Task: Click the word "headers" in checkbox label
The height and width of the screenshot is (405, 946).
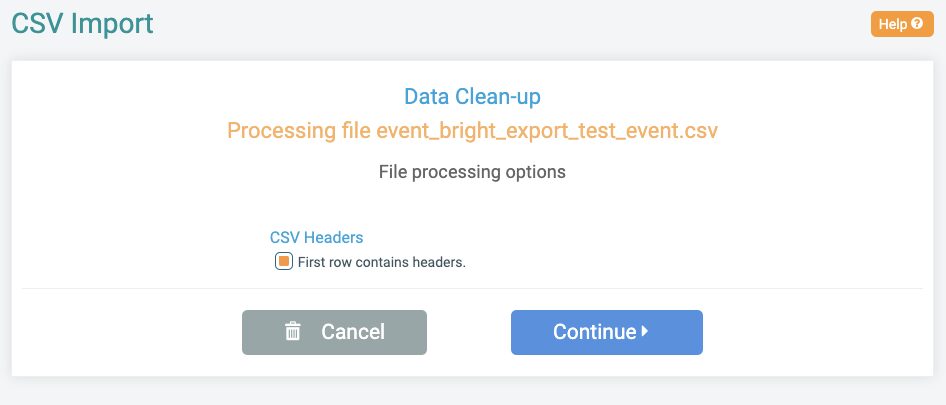Action: (439, 263)
